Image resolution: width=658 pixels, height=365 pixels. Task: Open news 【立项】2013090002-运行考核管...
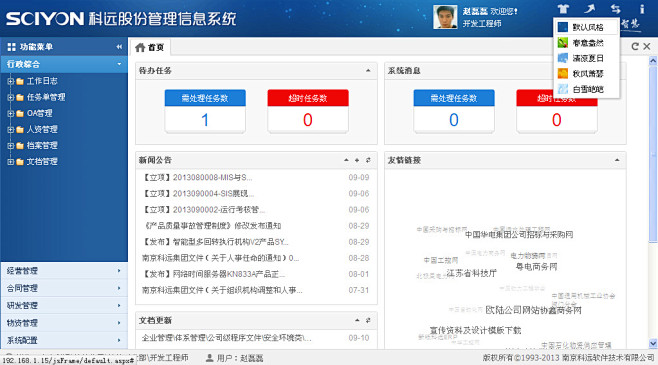204,209
